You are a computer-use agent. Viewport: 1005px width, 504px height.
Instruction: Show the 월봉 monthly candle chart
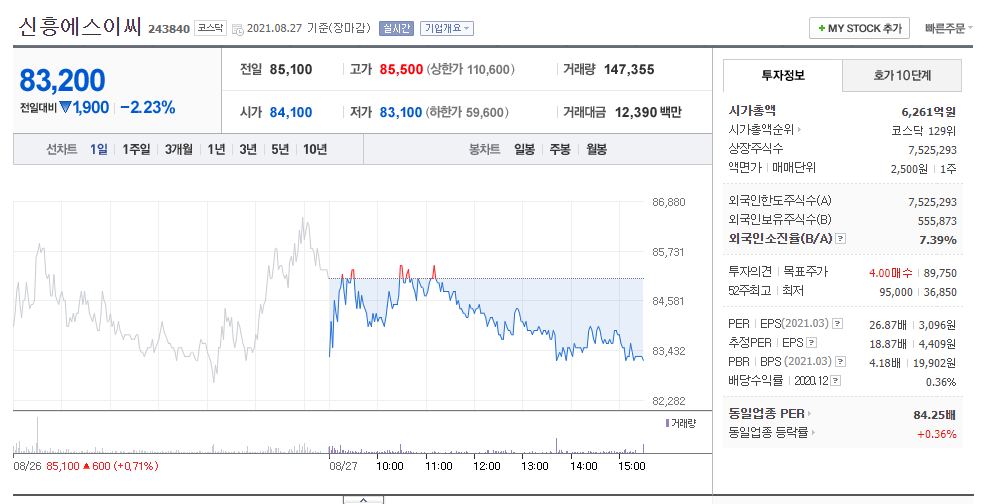(596, 149)
